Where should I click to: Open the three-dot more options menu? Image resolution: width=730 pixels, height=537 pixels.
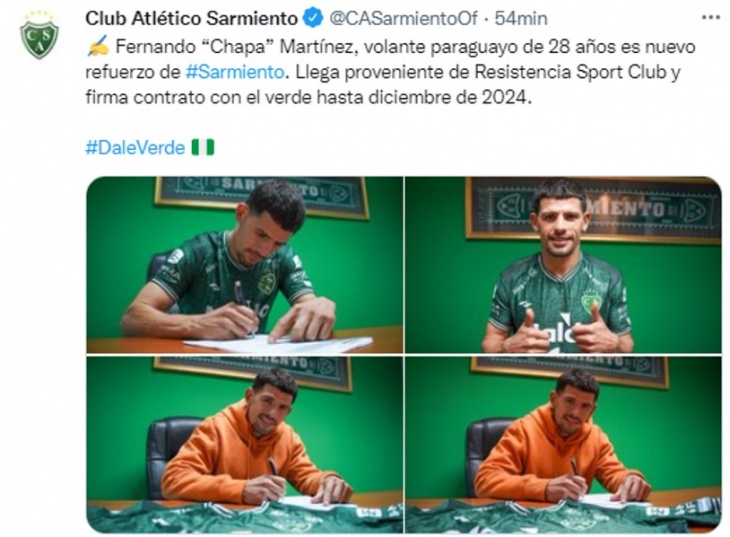pos(710,18)
